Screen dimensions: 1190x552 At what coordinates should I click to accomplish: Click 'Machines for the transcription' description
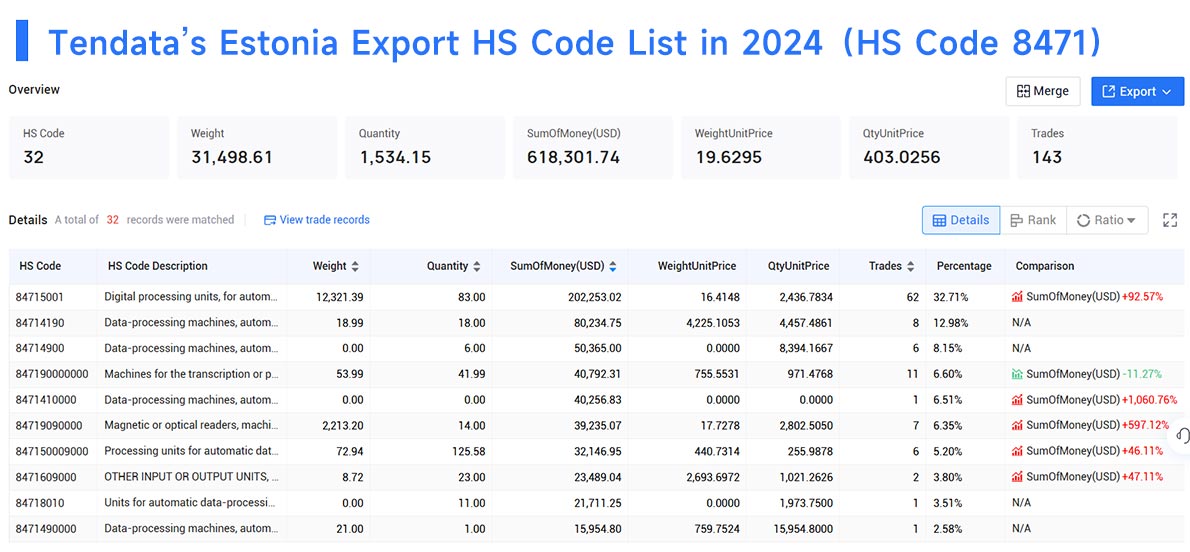coord(191,374)
